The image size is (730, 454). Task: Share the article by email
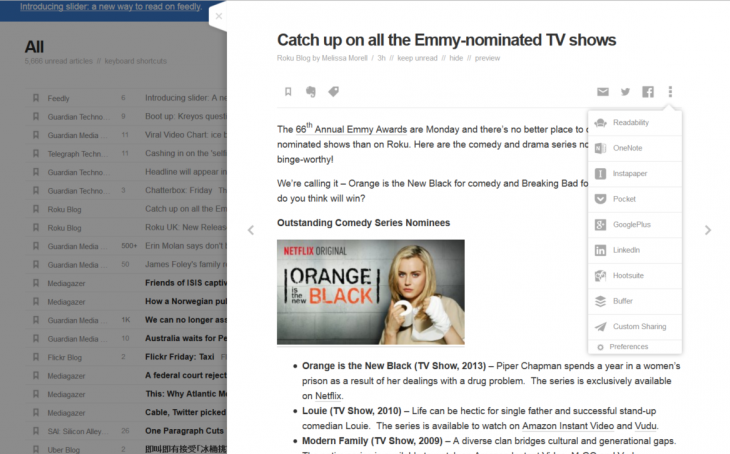click(603, 92)
